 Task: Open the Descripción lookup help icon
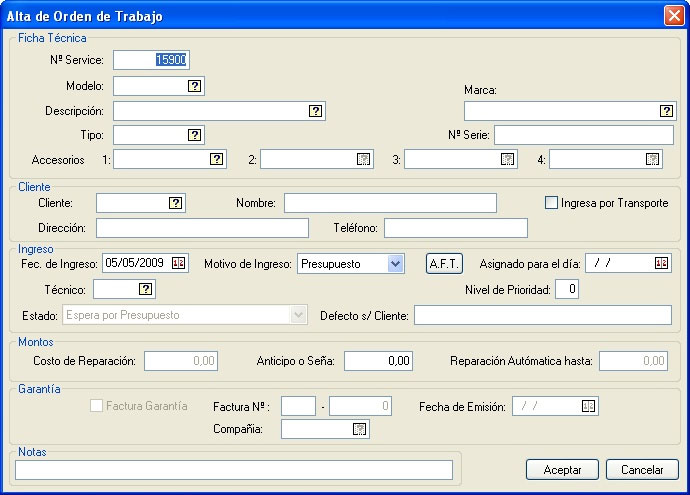(315, 111)
